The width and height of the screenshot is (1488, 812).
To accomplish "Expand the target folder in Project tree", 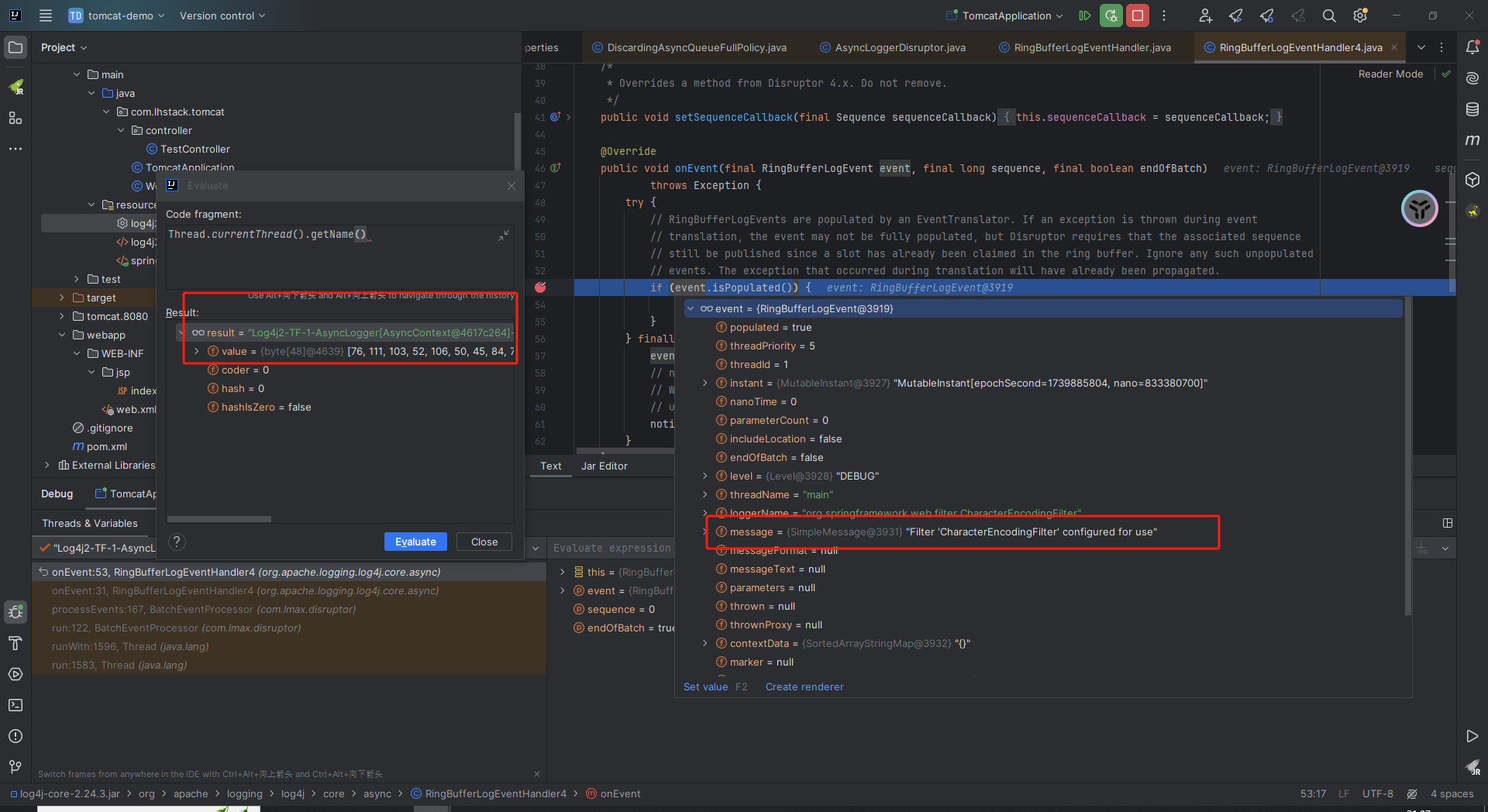I will (x=62, y=298).
